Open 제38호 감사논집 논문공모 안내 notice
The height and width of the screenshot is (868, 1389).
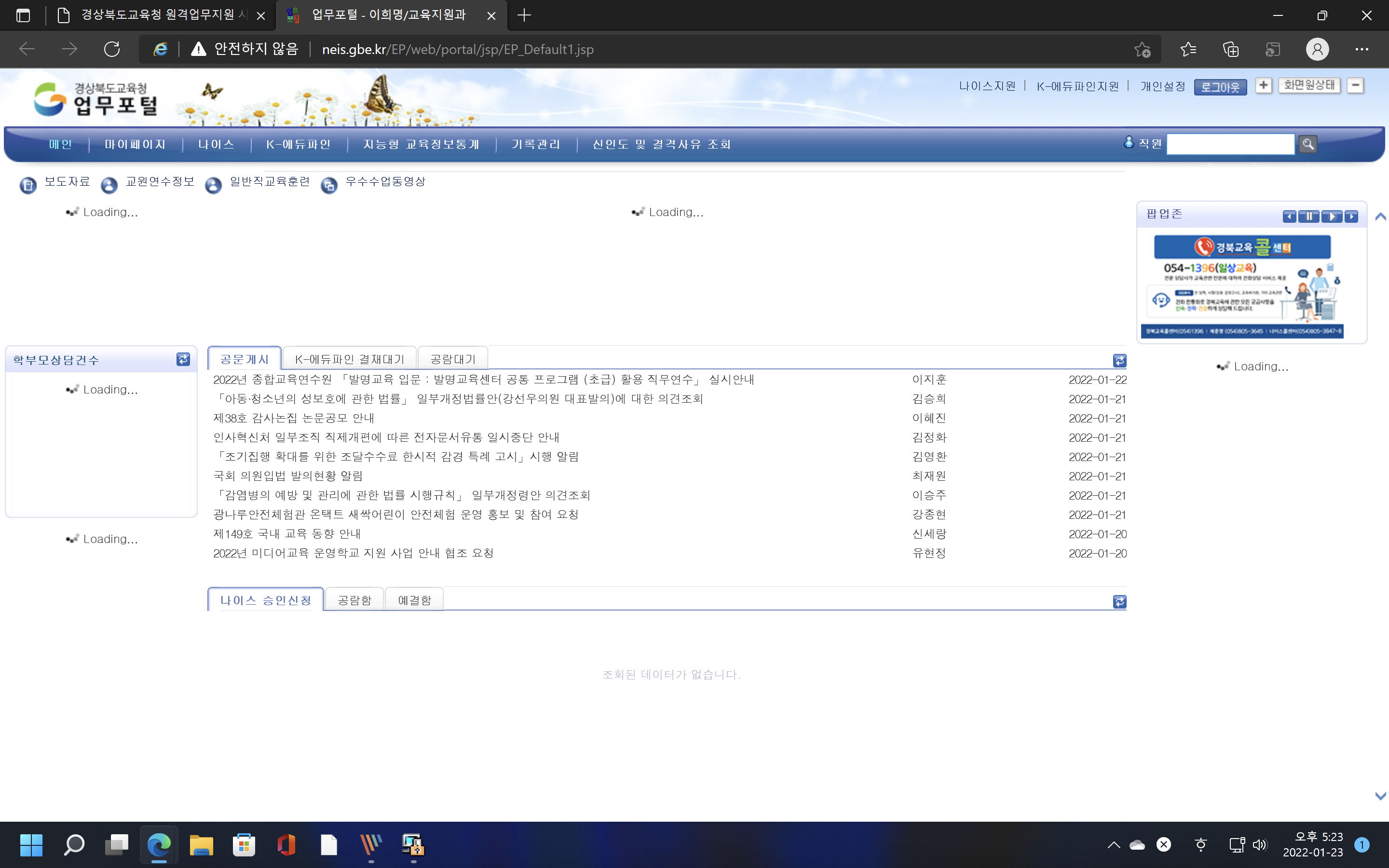pos(293,418)
